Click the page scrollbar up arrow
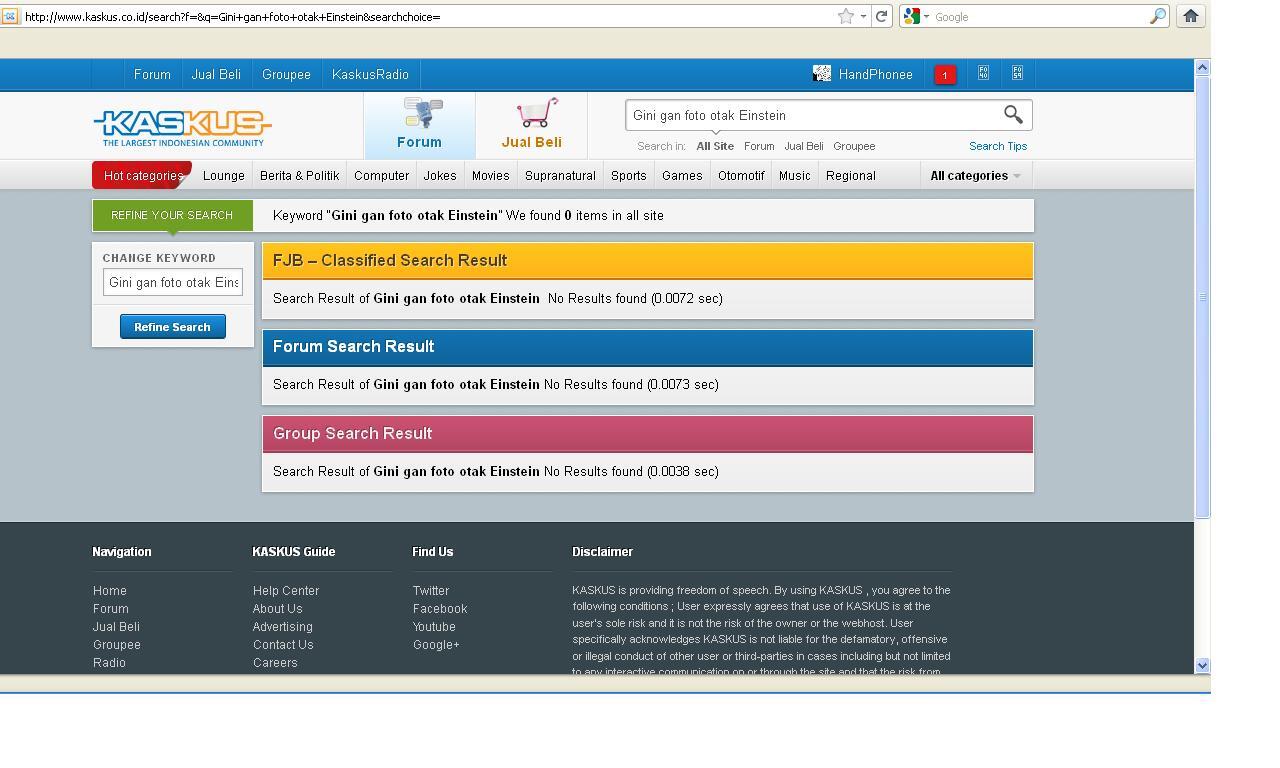The height and width of the screenshot is (768, 1280). (1203, 68)
